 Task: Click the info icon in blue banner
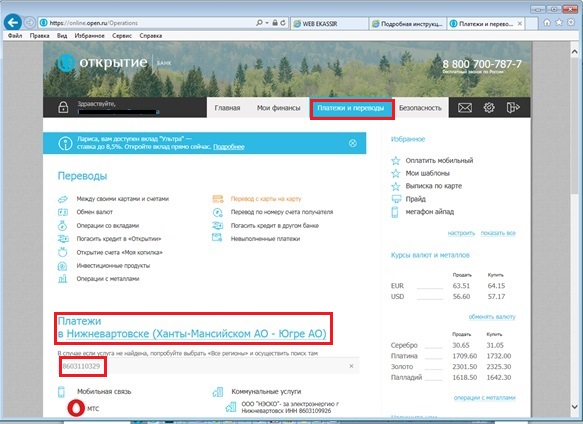65,143
